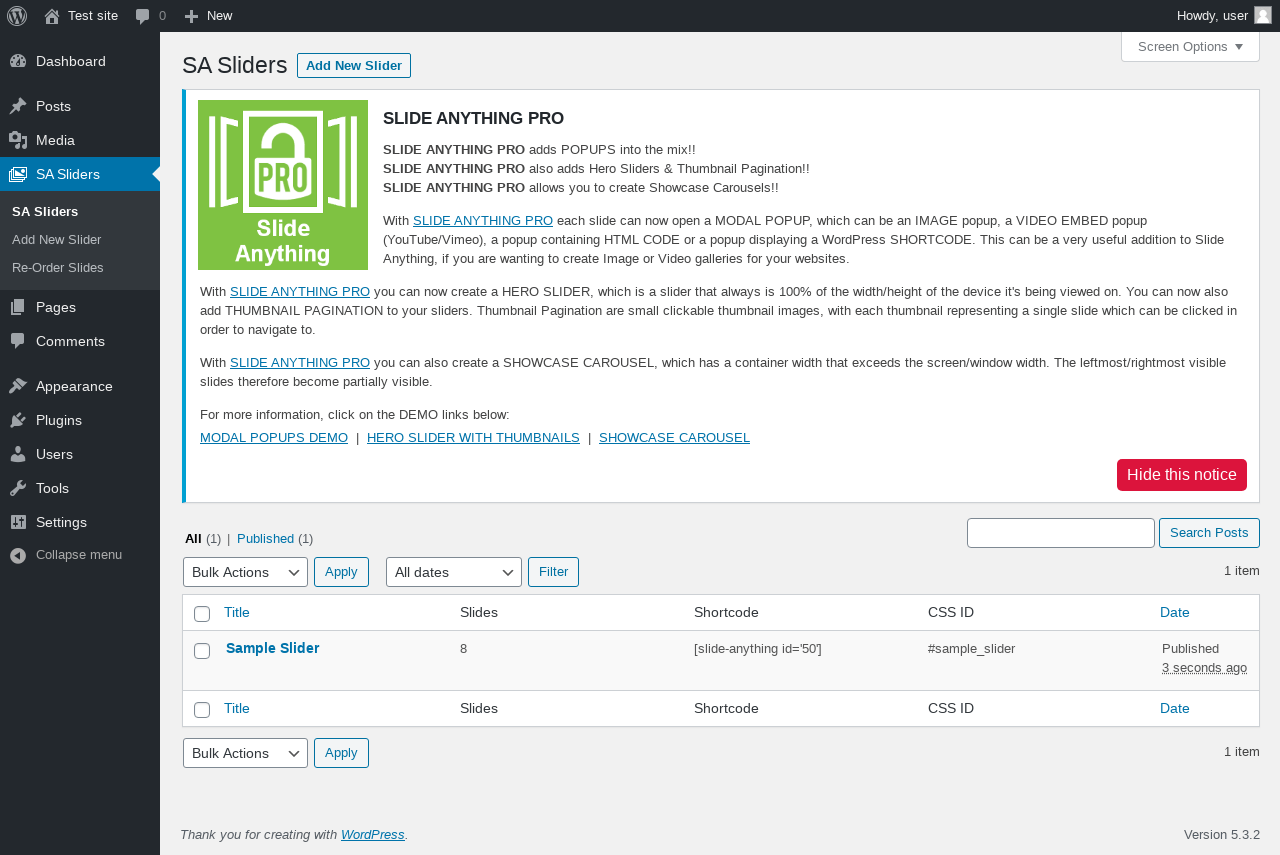Viewport: 1280px width, 855px height.
Task: Open the Posts menu label
Action: pos(53,106)
